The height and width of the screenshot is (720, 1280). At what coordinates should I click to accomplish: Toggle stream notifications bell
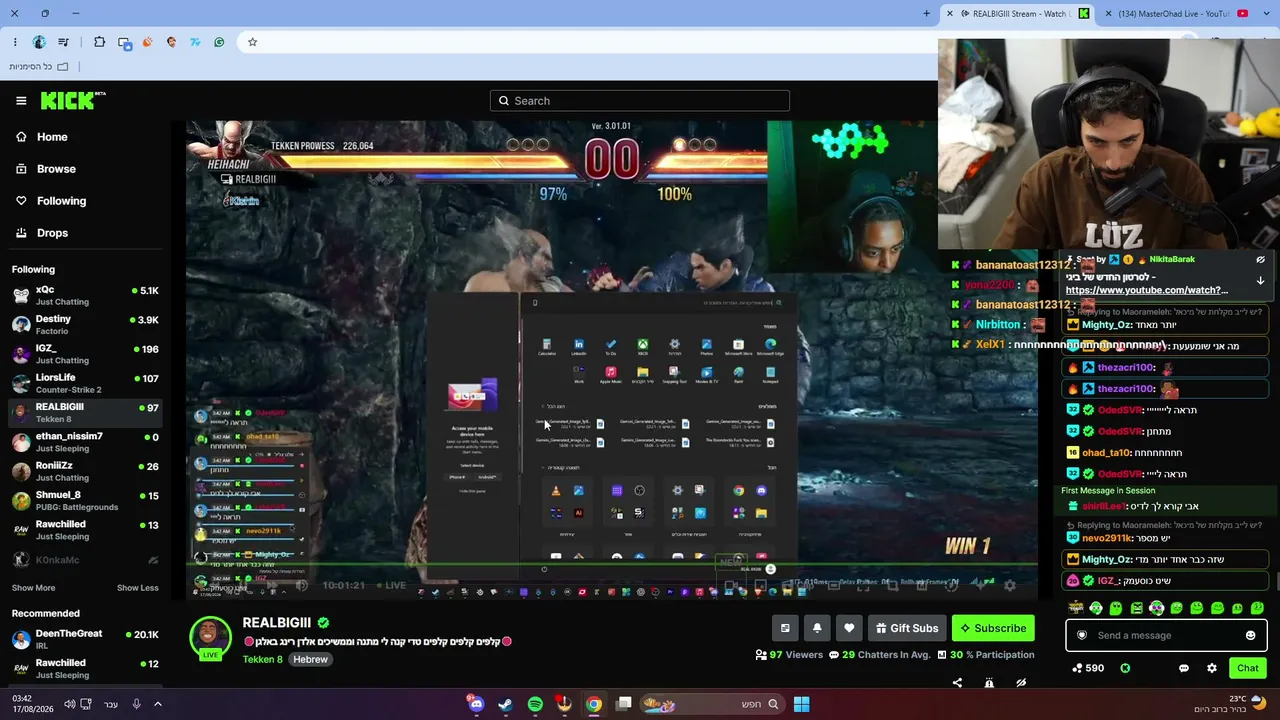tap(817, 628)
